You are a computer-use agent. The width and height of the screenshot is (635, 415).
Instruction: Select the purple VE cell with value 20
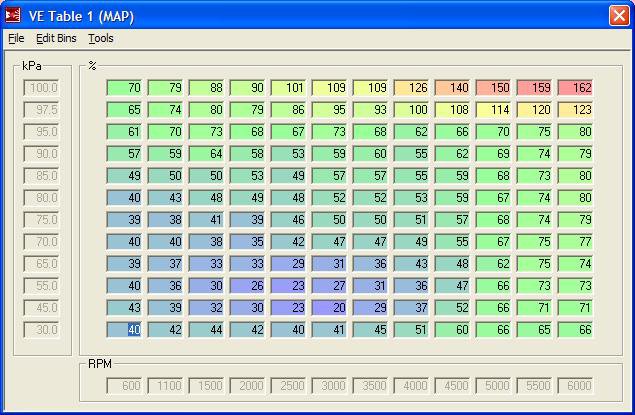coord(329,308)
